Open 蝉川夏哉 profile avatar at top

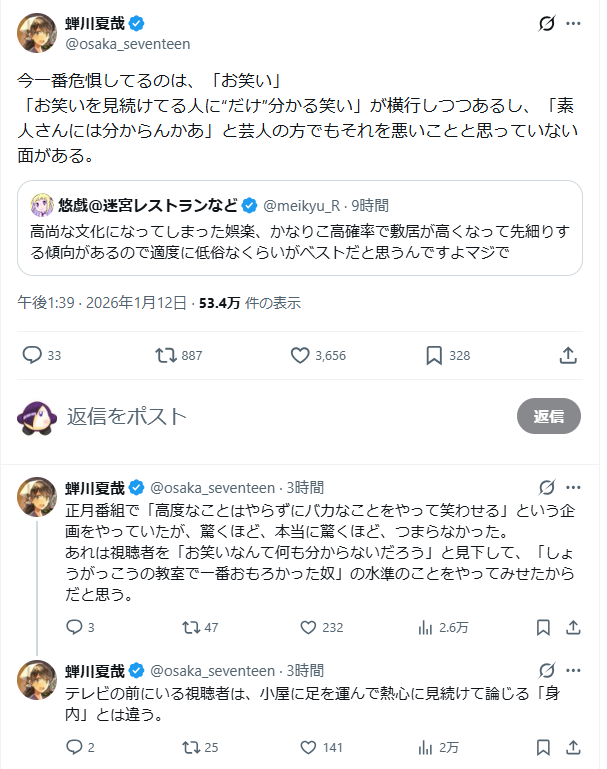click(37, 33)
